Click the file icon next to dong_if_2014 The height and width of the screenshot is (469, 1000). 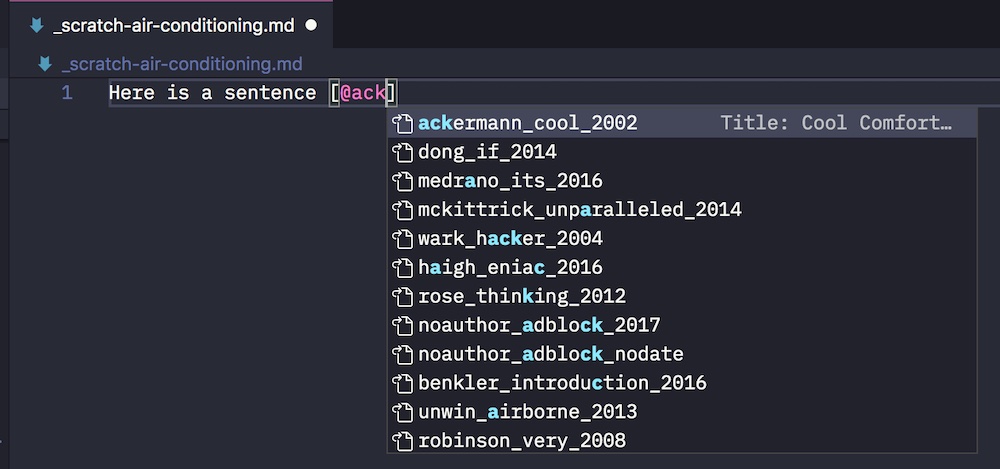(x=402, y=152)
